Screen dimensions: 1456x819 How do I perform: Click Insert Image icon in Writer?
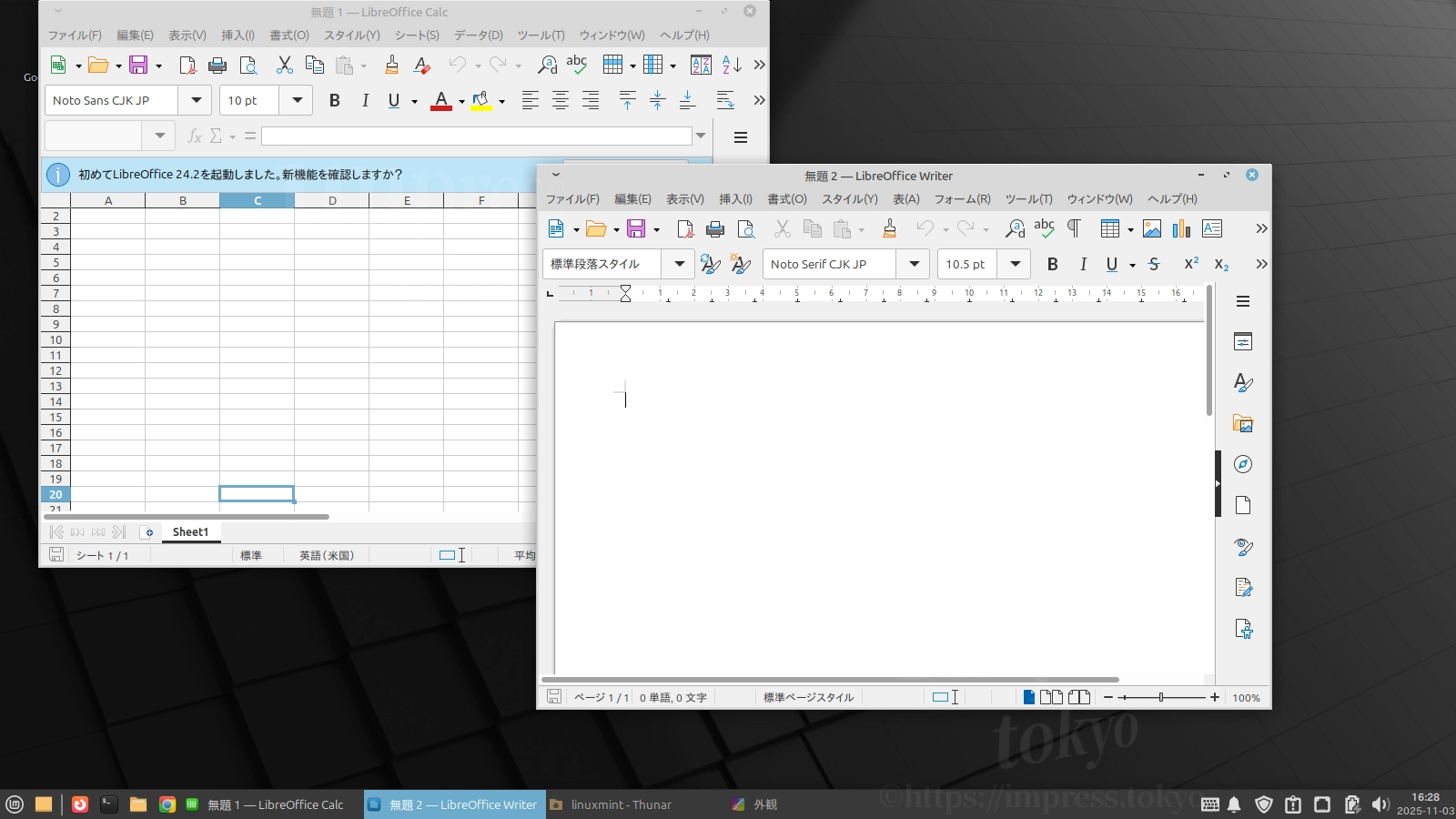(x=1152, y=228)
